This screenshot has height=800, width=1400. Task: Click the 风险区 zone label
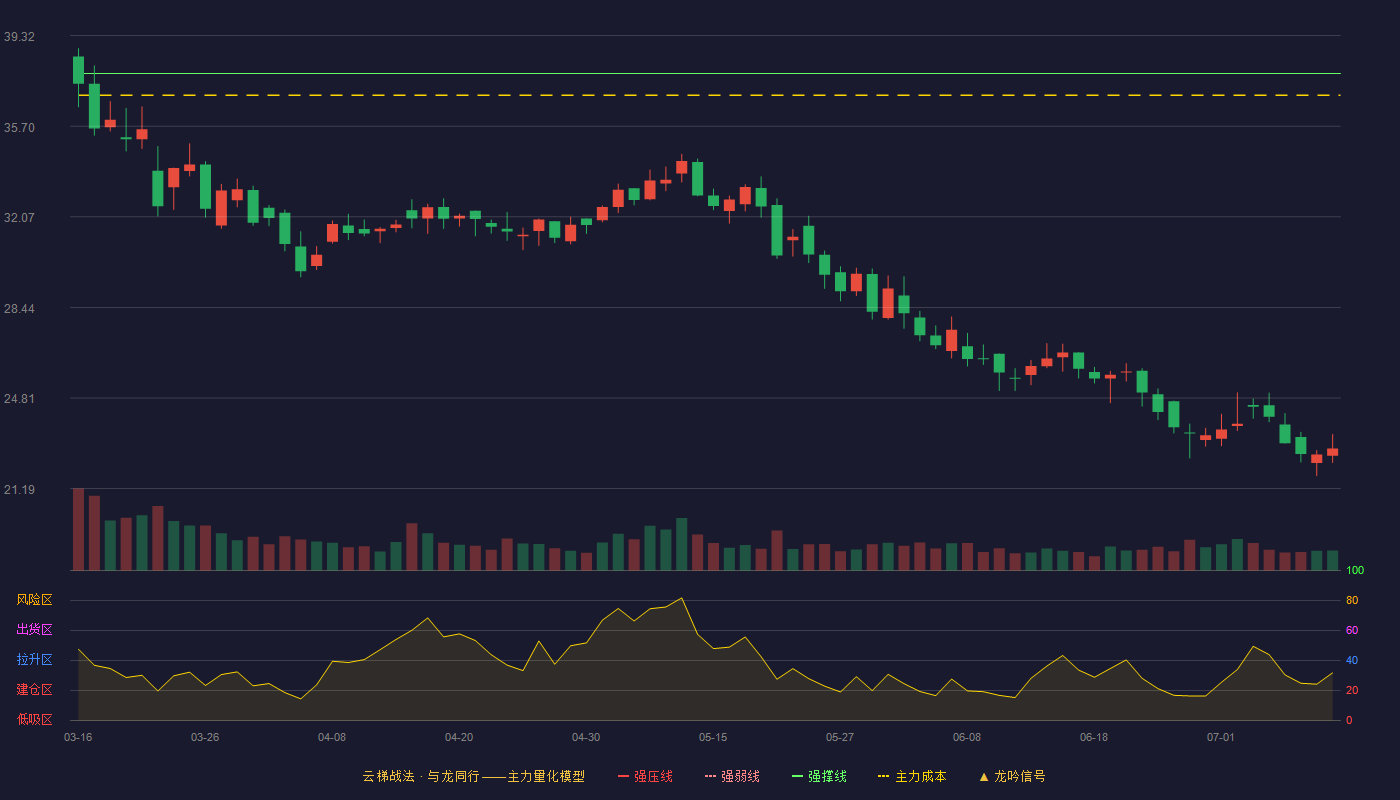[34, 600]
